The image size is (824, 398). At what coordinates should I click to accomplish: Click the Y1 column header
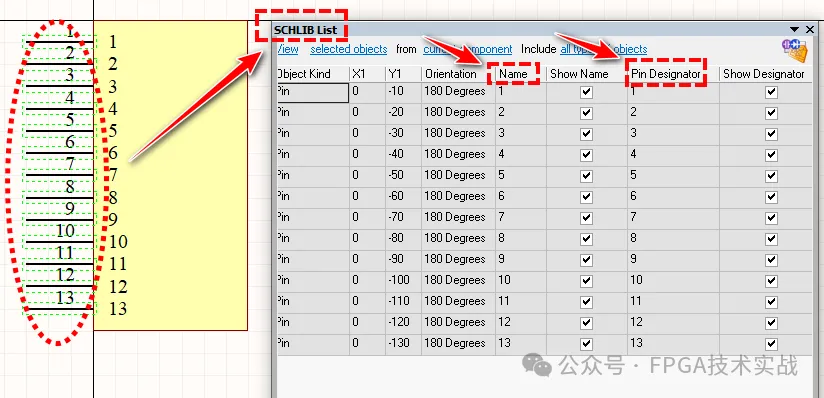point(403,74)
